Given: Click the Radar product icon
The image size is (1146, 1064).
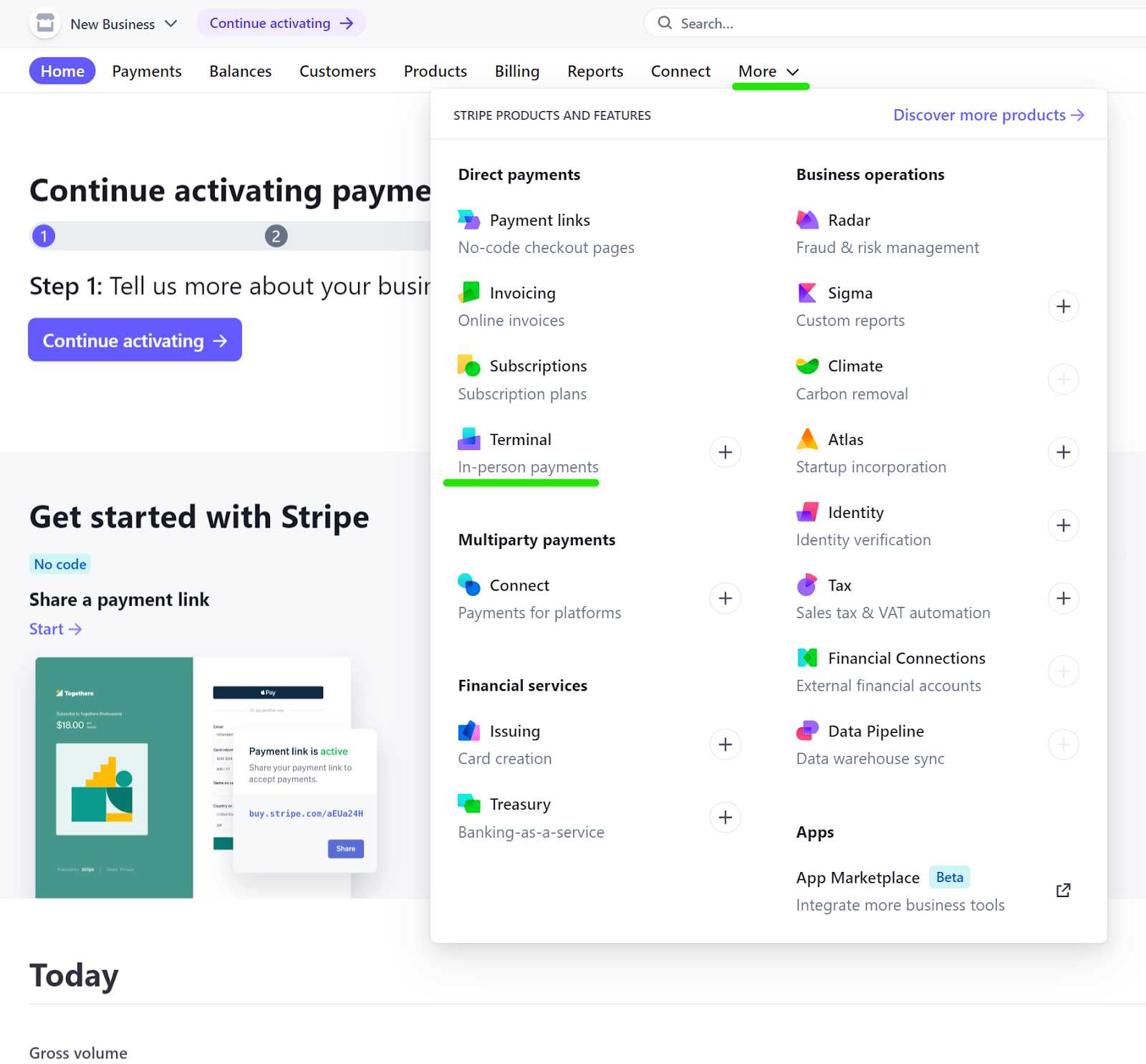Looking at the screenshot, I should (x=807, y=220).
